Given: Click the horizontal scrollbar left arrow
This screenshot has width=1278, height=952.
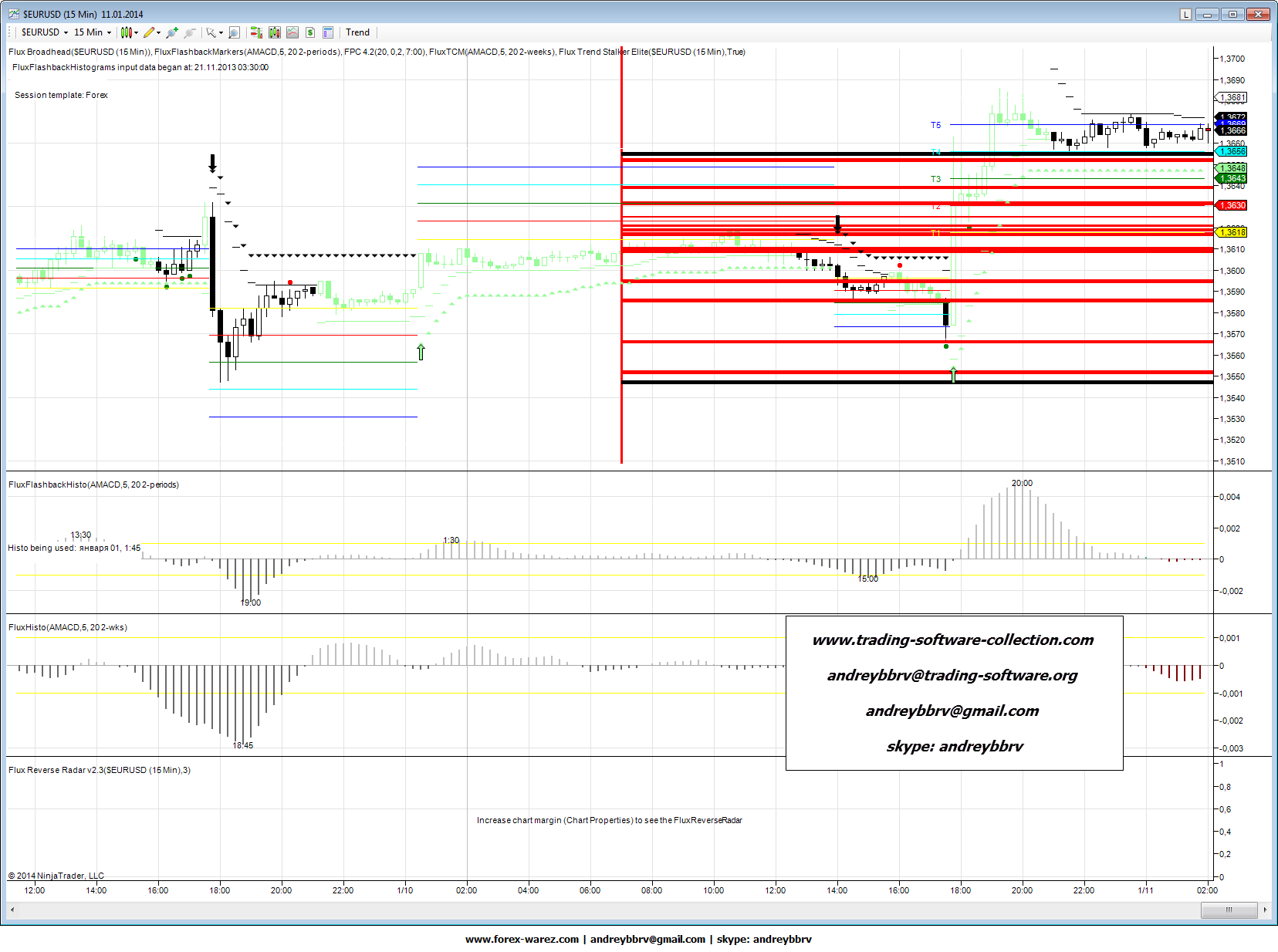Looking at the screenshot, I should point(12,910).
